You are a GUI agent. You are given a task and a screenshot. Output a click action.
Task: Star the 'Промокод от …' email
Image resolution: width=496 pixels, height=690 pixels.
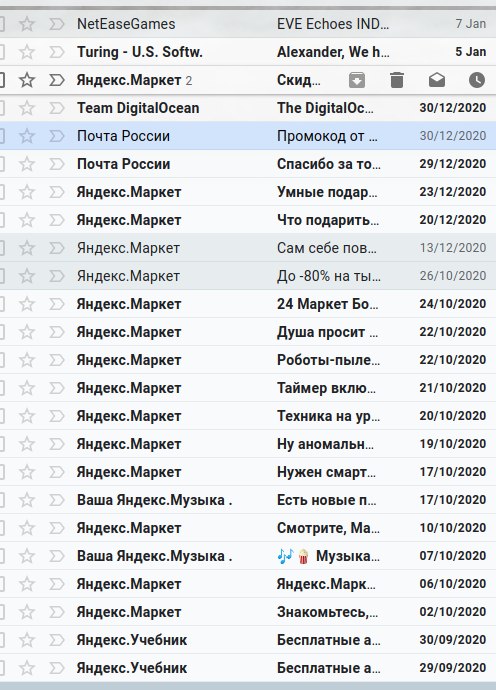27,136
